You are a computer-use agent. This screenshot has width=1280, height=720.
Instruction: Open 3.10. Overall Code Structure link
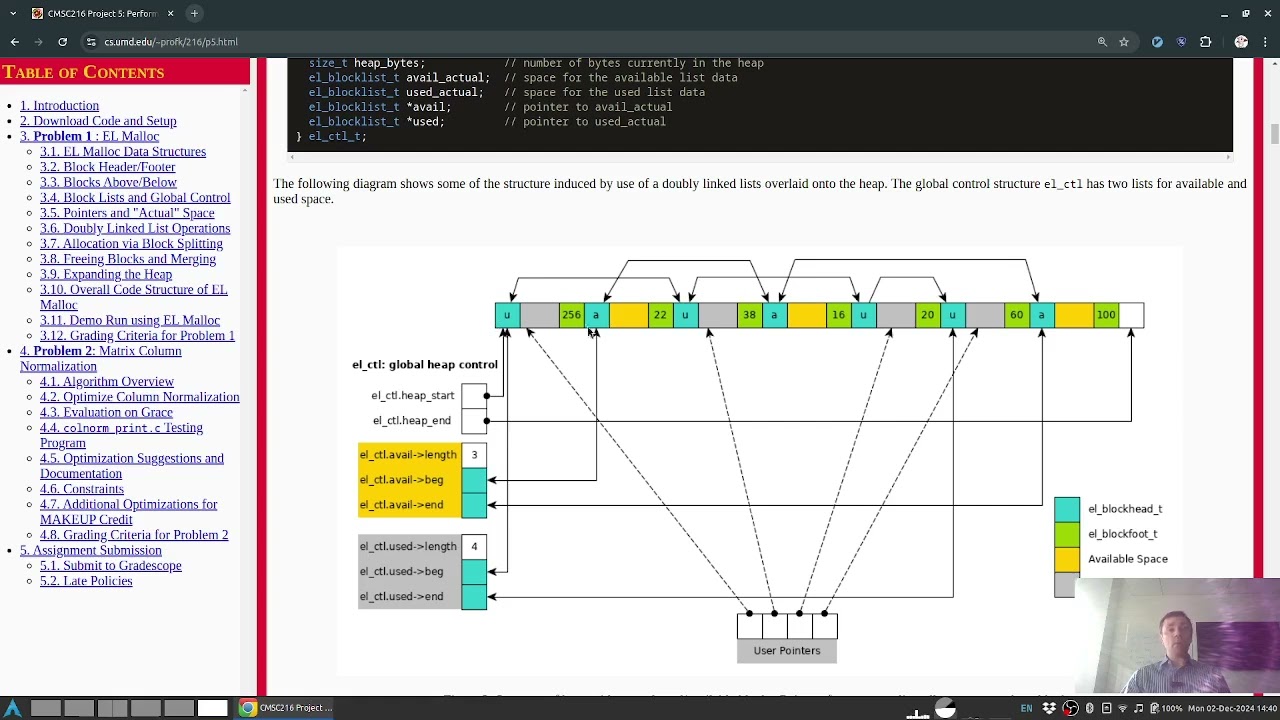pos(134,297)
